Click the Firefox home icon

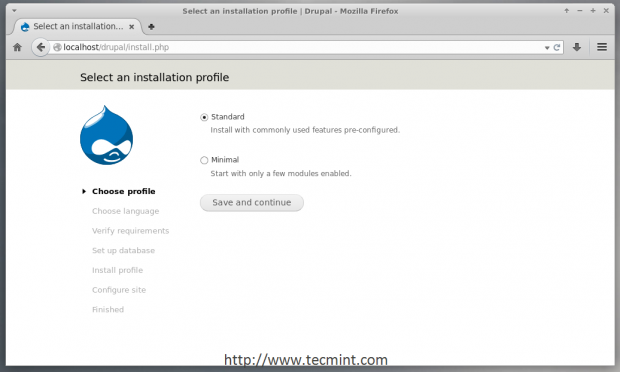click(x=17, y=47)
